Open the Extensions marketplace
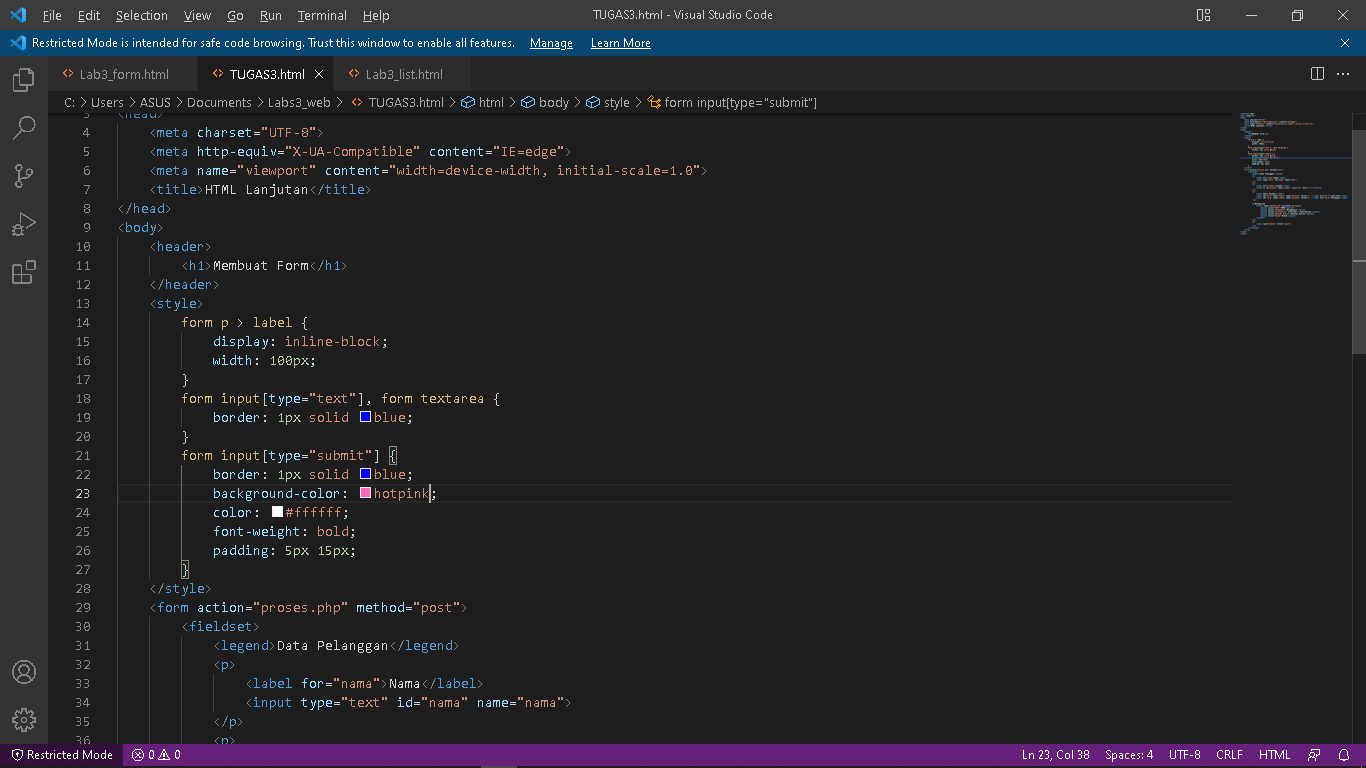This screenshot has height=768, width=1366. (x=23, y=272)
